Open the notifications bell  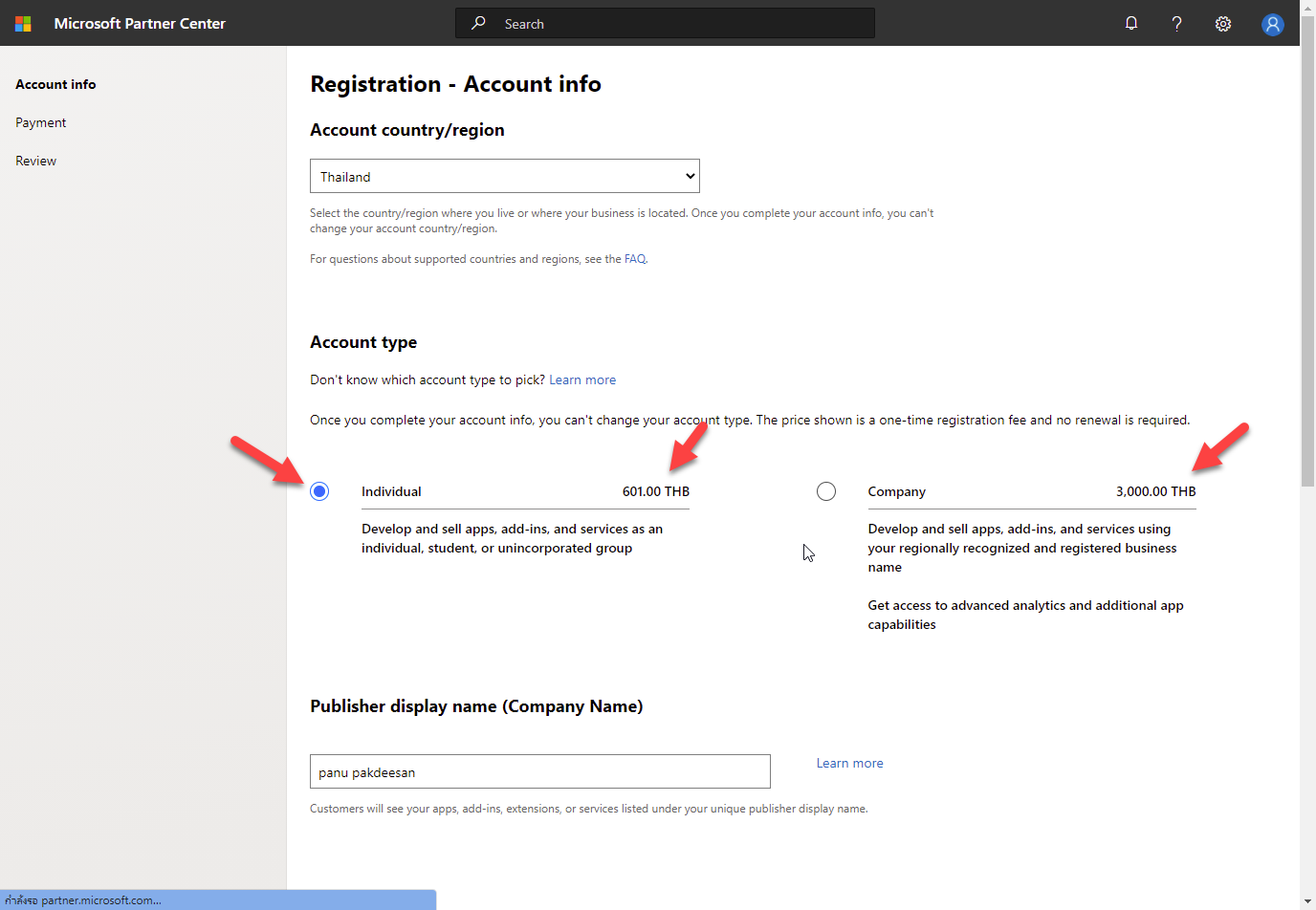(1131, 24)
